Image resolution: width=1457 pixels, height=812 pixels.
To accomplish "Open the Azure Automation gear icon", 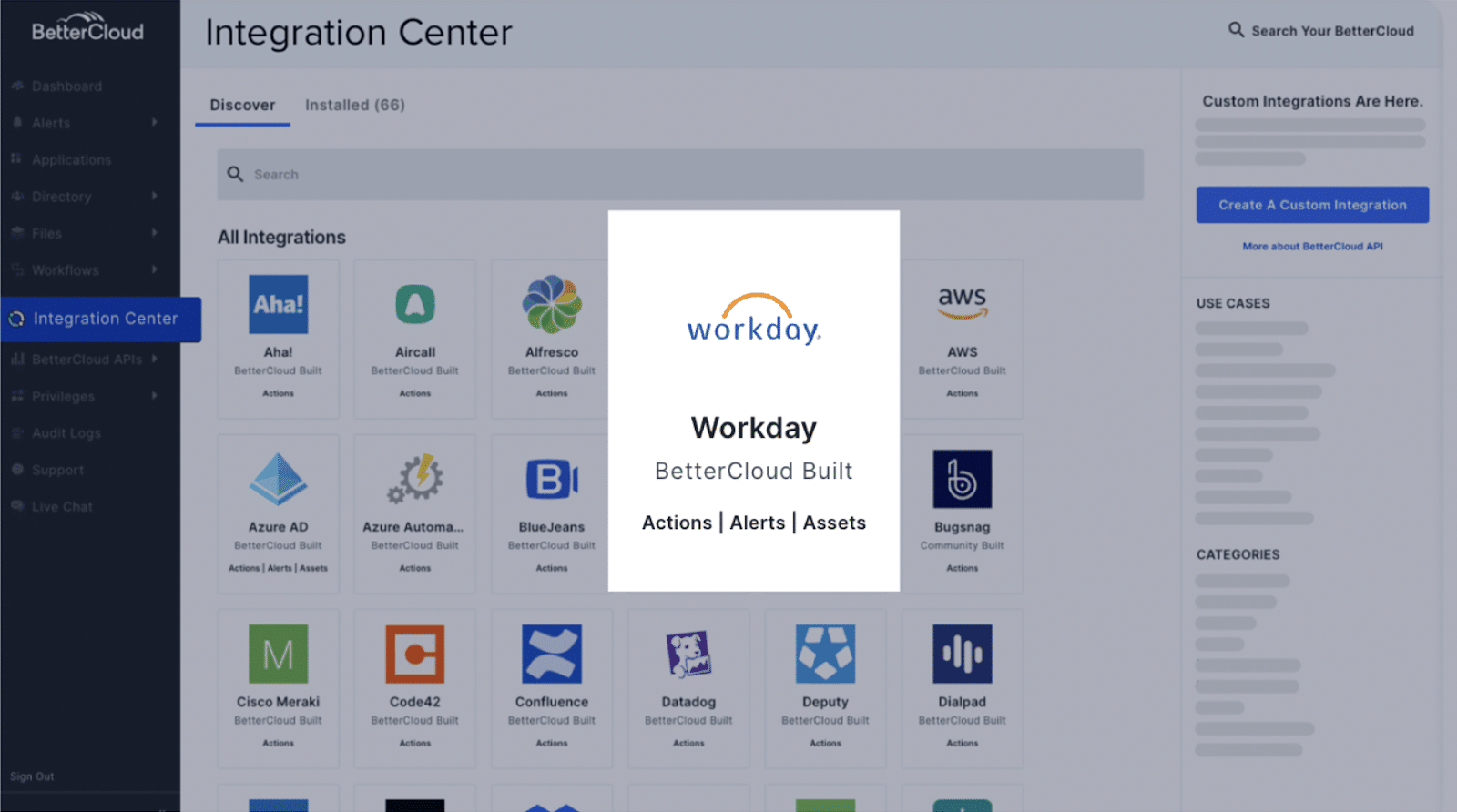I will tap(415, 479).
